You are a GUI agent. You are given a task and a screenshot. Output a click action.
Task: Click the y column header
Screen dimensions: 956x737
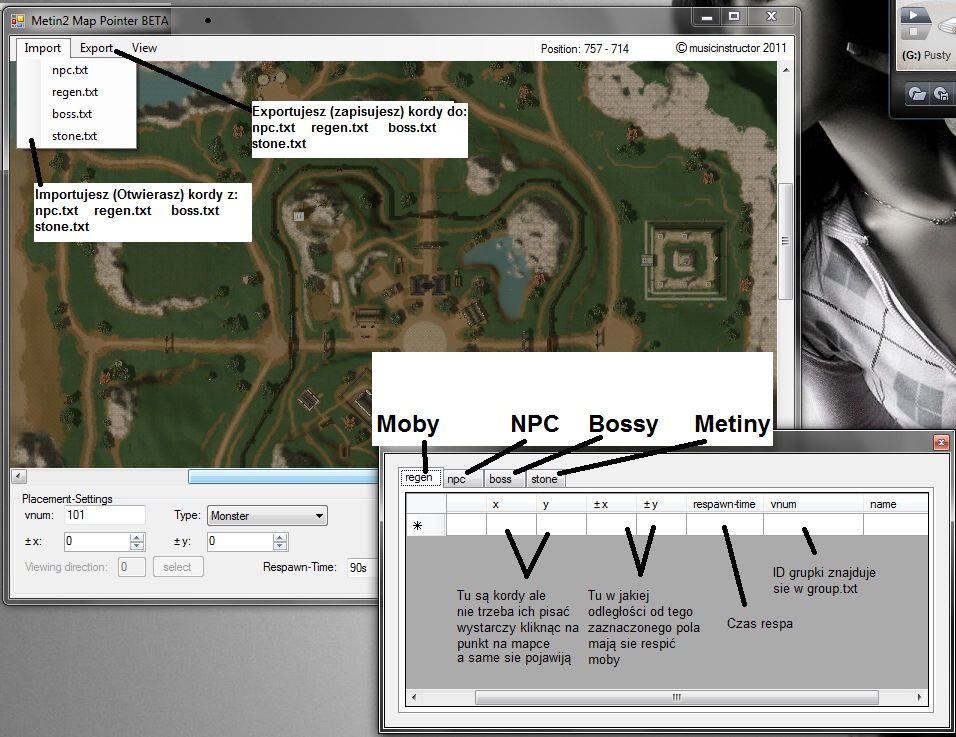[561, 504]
